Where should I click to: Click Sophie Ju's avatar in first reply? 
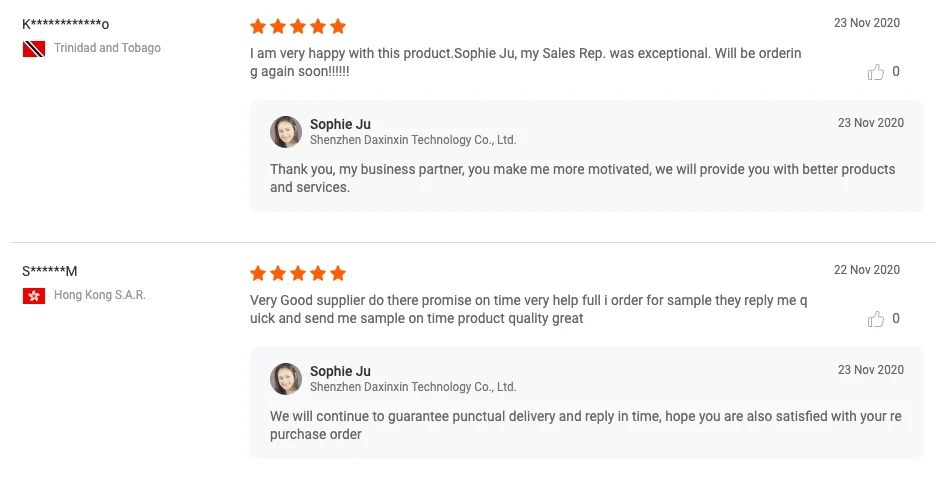[x=286, y=132]
